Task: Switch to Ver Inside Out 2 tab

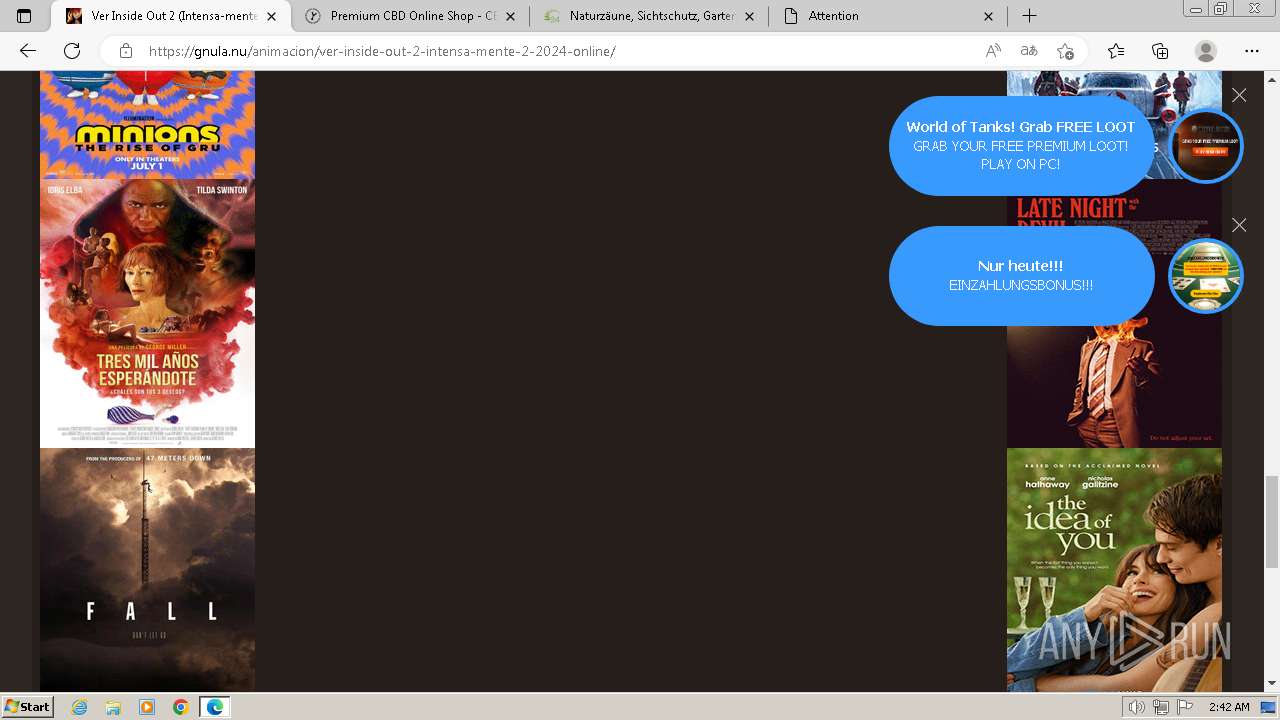Action: tap(172, 16)
